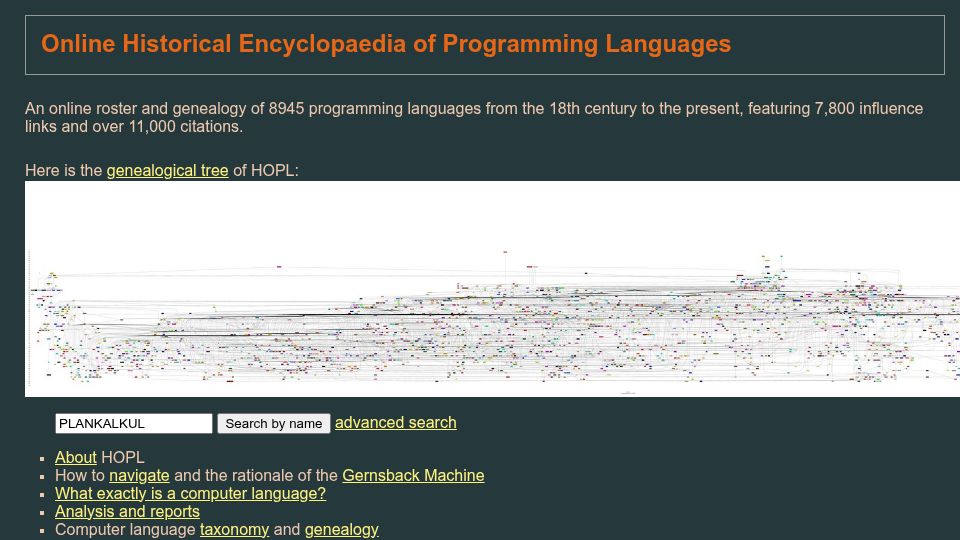Follow the navigate link
Viewport: 960px width, 540px height.
(x=139, y=475)
